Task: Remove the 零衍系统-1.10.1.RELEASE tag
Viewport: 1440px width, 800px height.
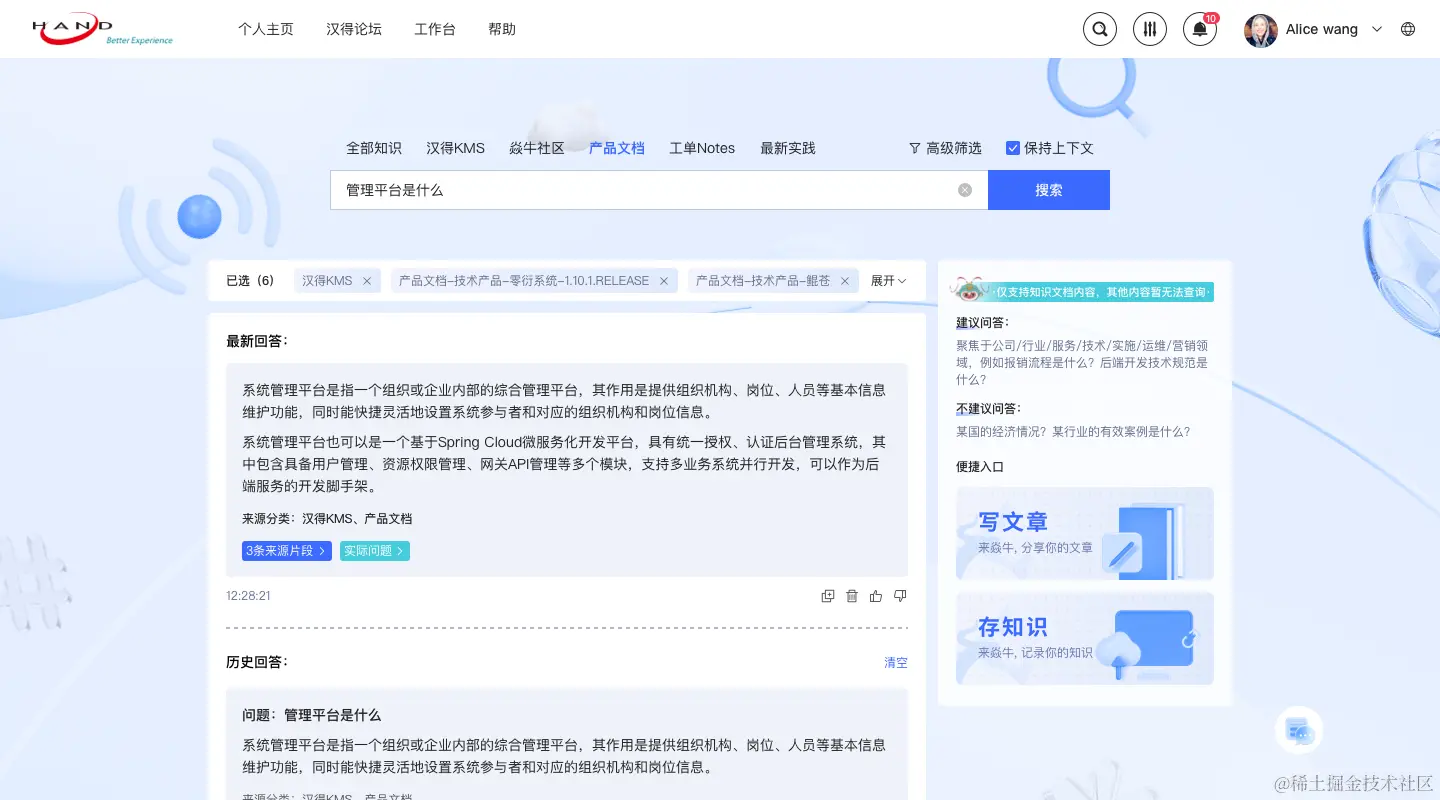Action: pos(663,281)
